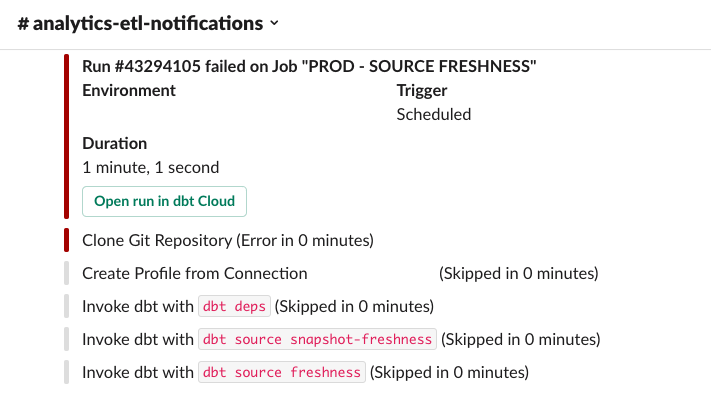Viewport: 711px width, 405px height.
Task: Click the Scheduled trigger value
Action: (x=433, y=114)
